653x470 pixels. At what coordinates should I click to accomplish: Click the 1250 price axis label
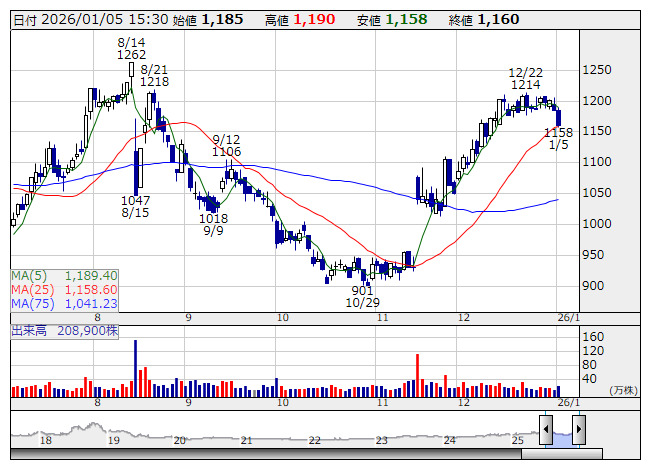tap(597, 70)
